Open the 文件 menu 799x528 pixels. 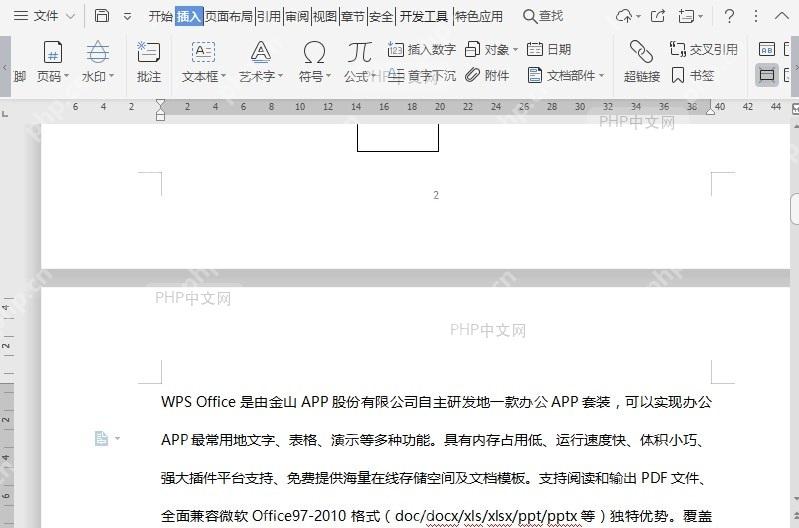tap(45, 16)
